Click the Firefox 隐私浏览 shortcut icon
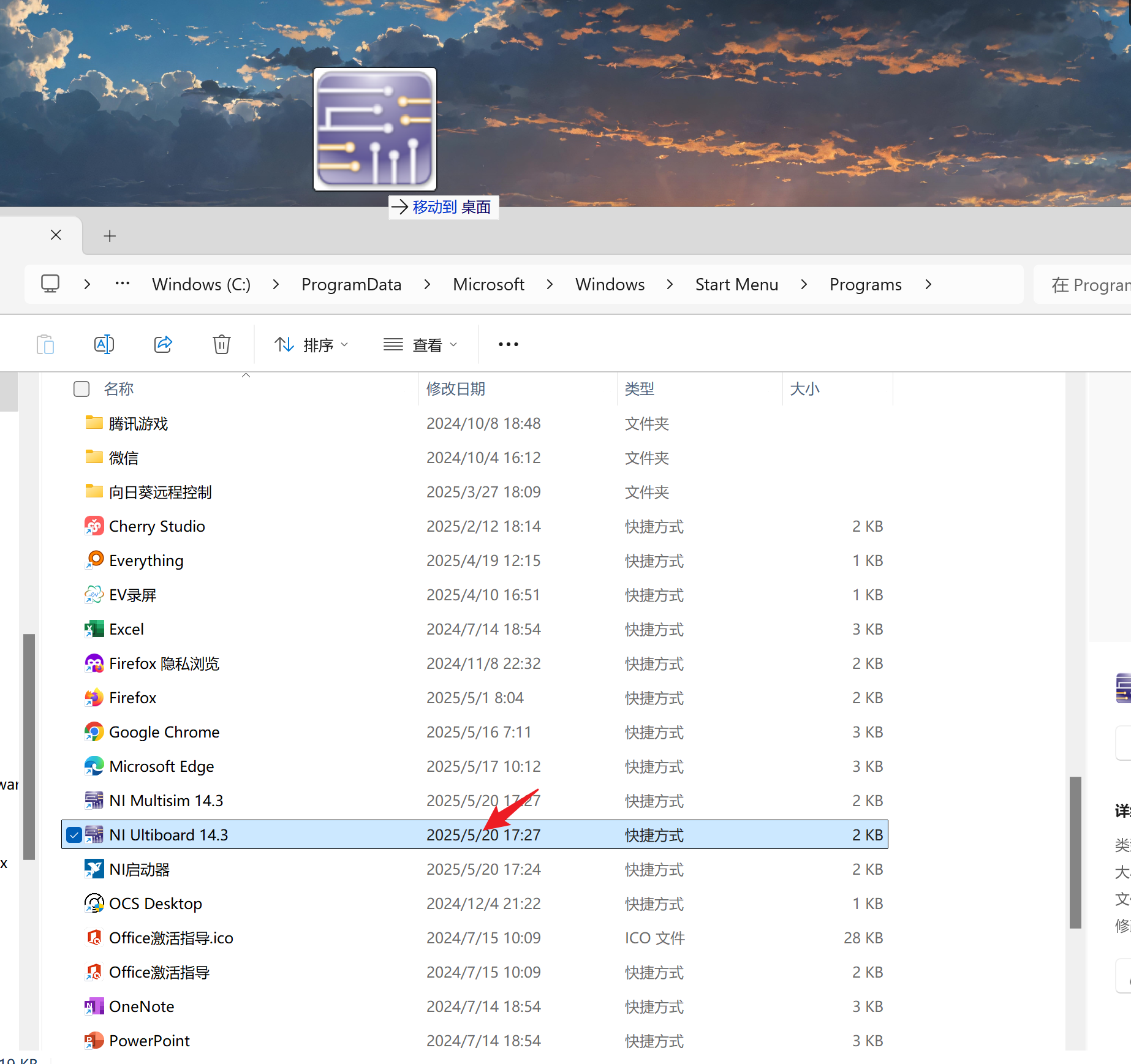Viewport: 1131px width, 1064px height. coord(94,663)
